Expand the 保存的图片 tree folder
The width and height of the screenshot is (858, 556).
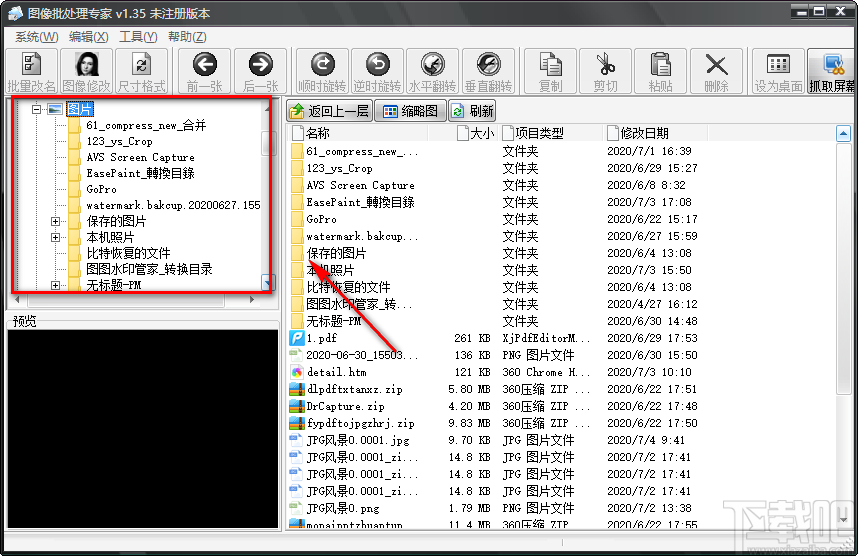point(55,222)
